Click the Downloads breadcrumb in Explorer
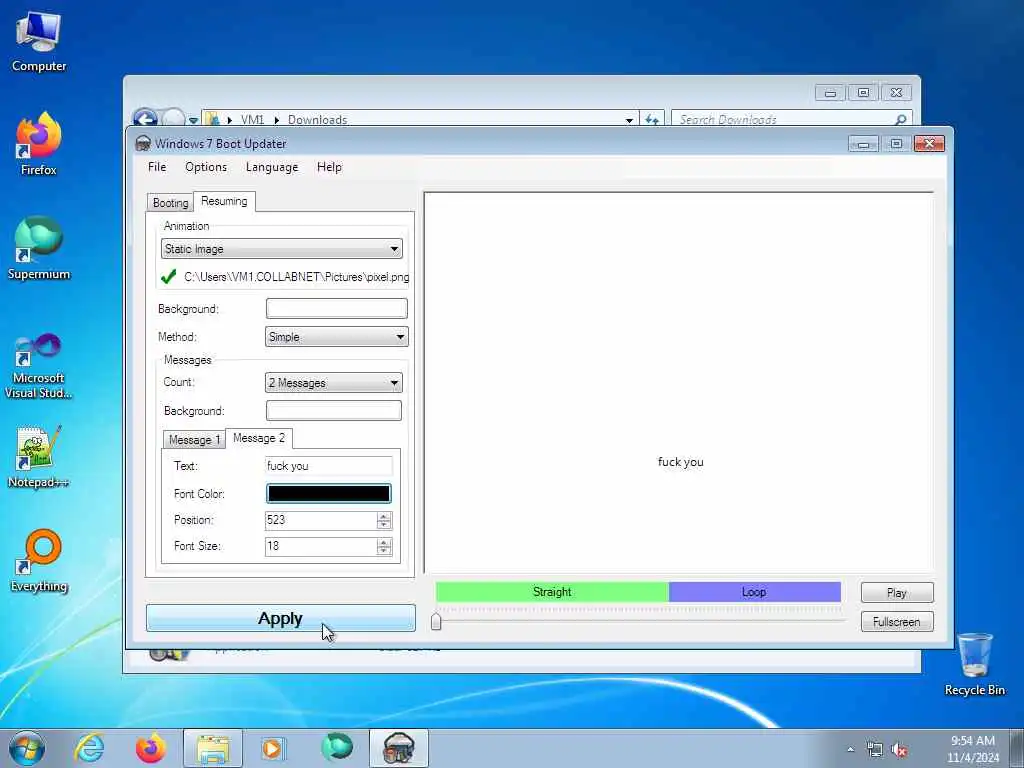This screenshot has height=768, width=1024. 317,120
